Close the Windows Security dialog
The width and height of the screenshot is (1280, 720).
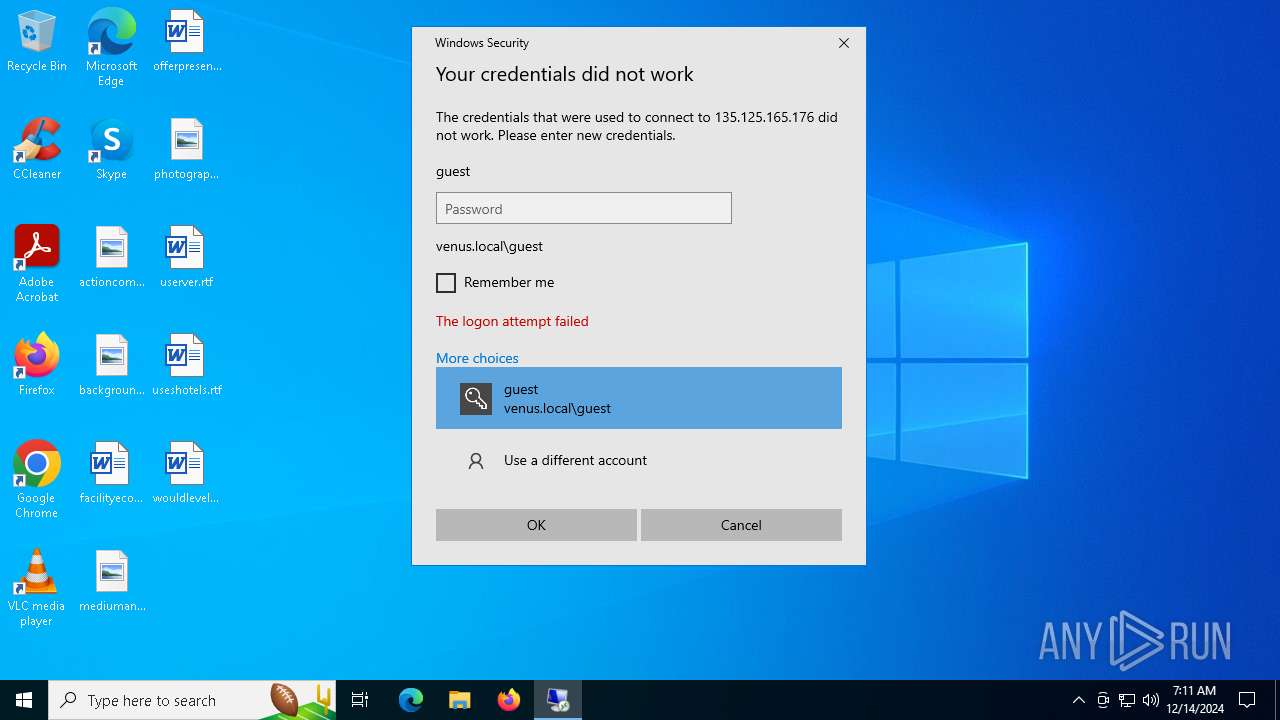point(844,43)
